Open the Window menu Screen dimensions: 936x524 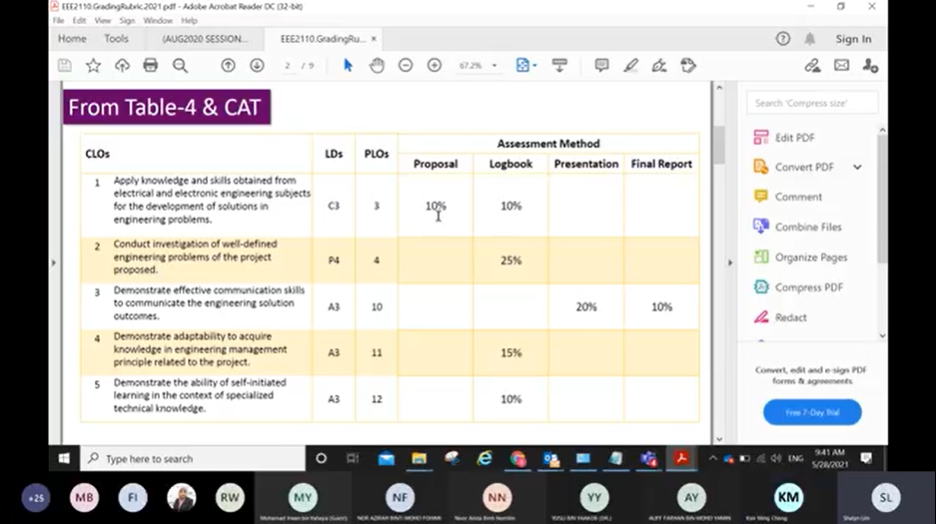tap(158, 20)
